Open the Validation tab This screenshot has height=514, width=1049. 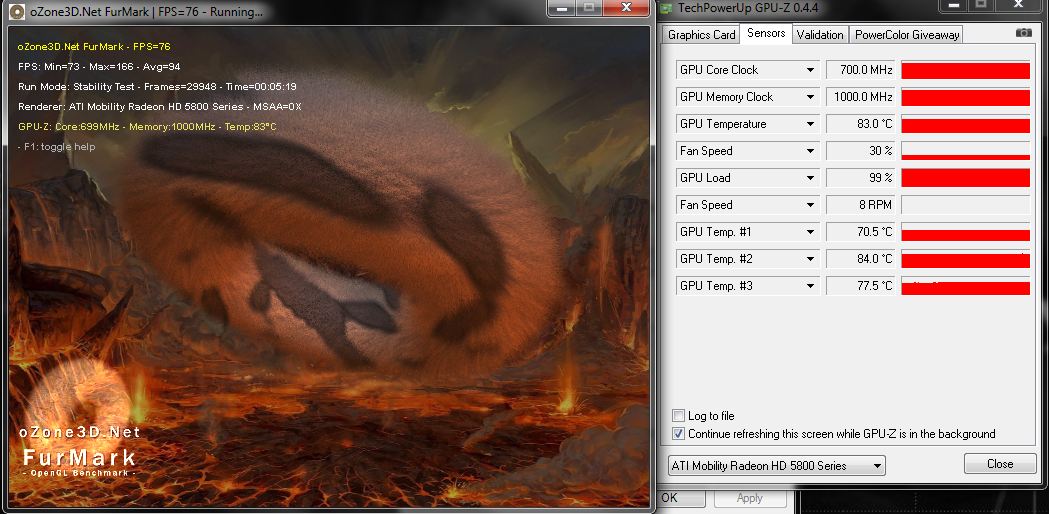click(820, 35)
